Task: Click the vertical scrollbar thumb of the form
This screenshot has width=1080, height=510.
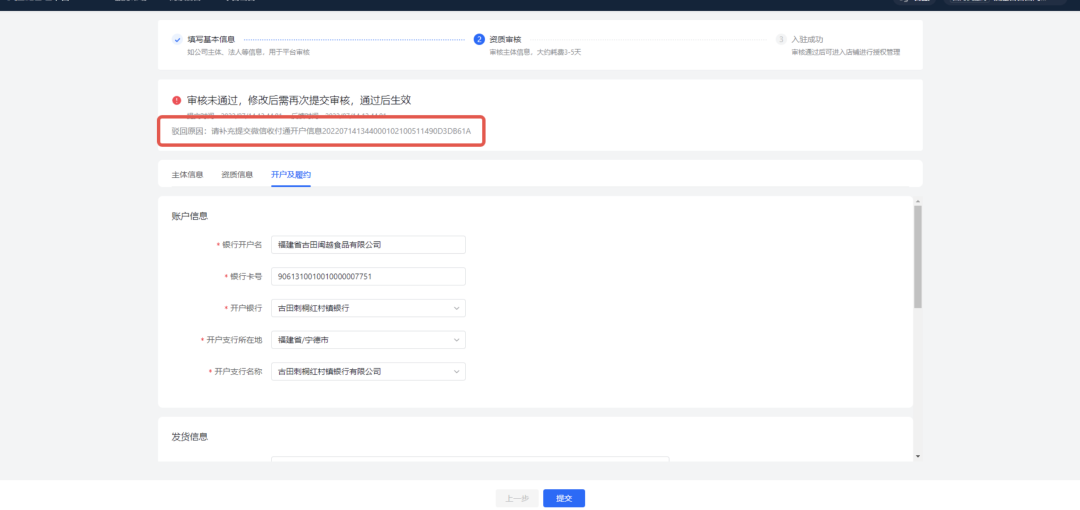Action: click(x=918, y=255)
